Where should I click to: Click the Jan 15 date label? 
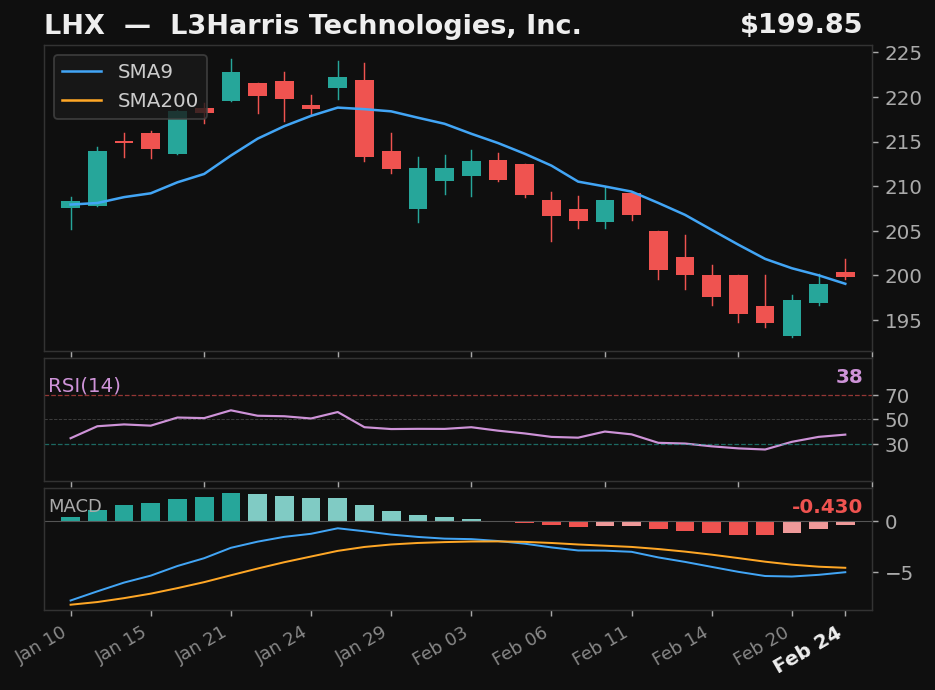point(120,645)
